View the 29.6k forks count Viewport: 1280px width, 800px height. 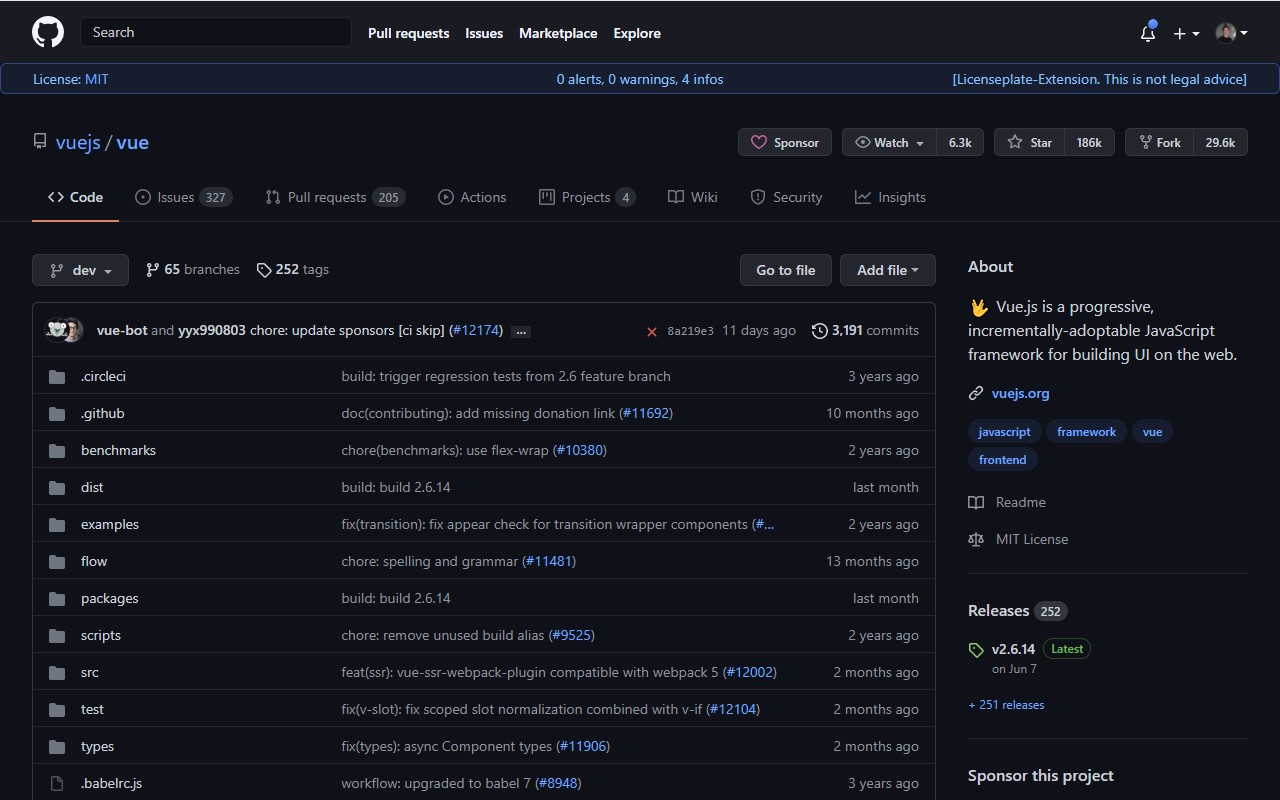coord(1220,142)
